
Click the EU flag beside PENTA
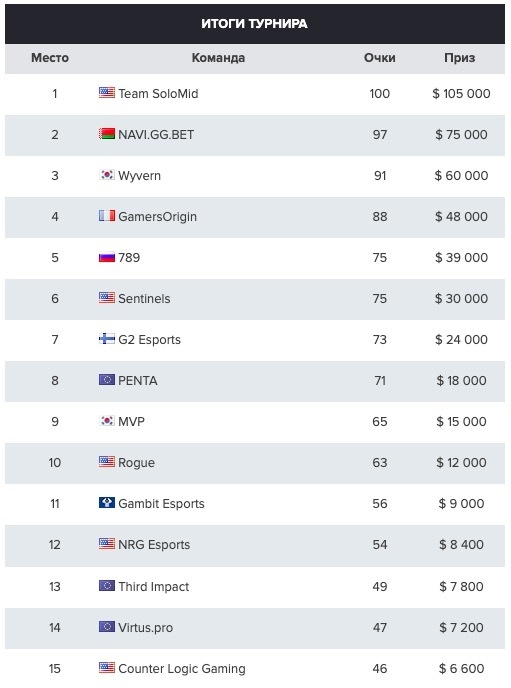pos(107,380)
